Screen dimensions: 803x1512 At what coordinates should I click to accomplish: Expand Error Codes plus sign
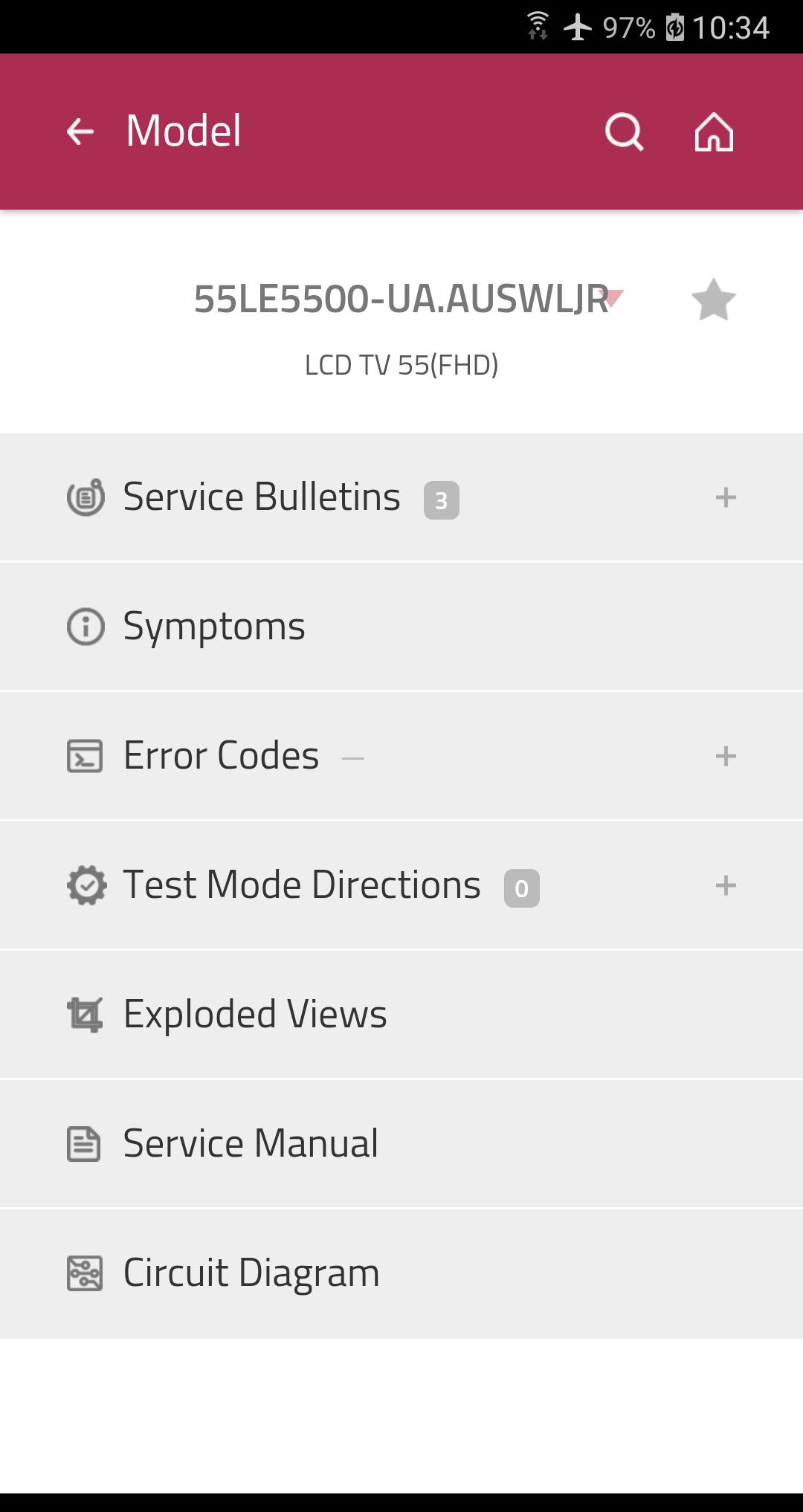[x=726, y=756]
